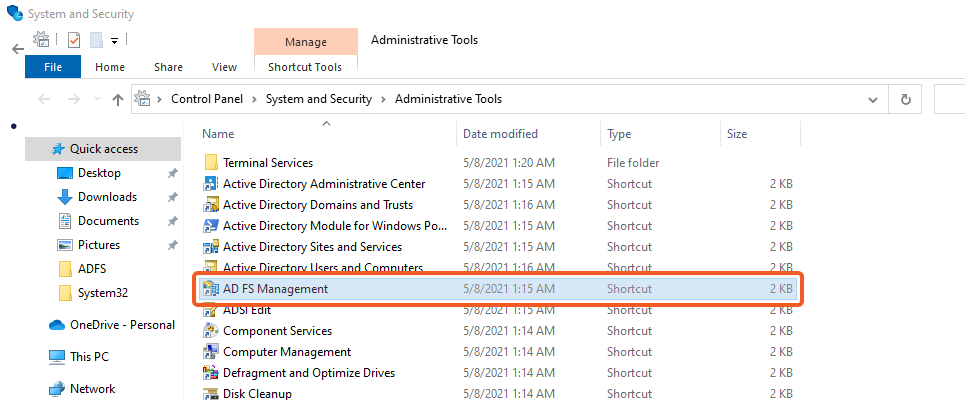Click the search box field
Viewport: 965px width, 400px height.
tap(949, 99)
